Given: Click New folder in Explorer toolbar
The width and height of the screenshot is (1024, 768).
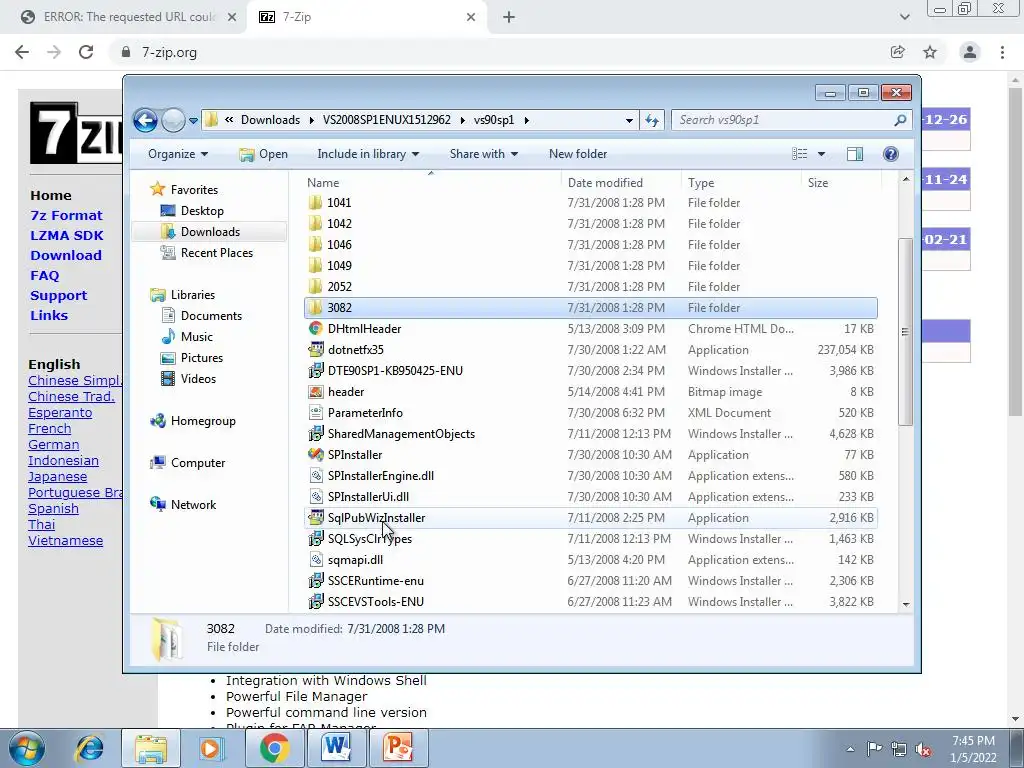Looking at the screenshot, I should [x=578, y=154].
